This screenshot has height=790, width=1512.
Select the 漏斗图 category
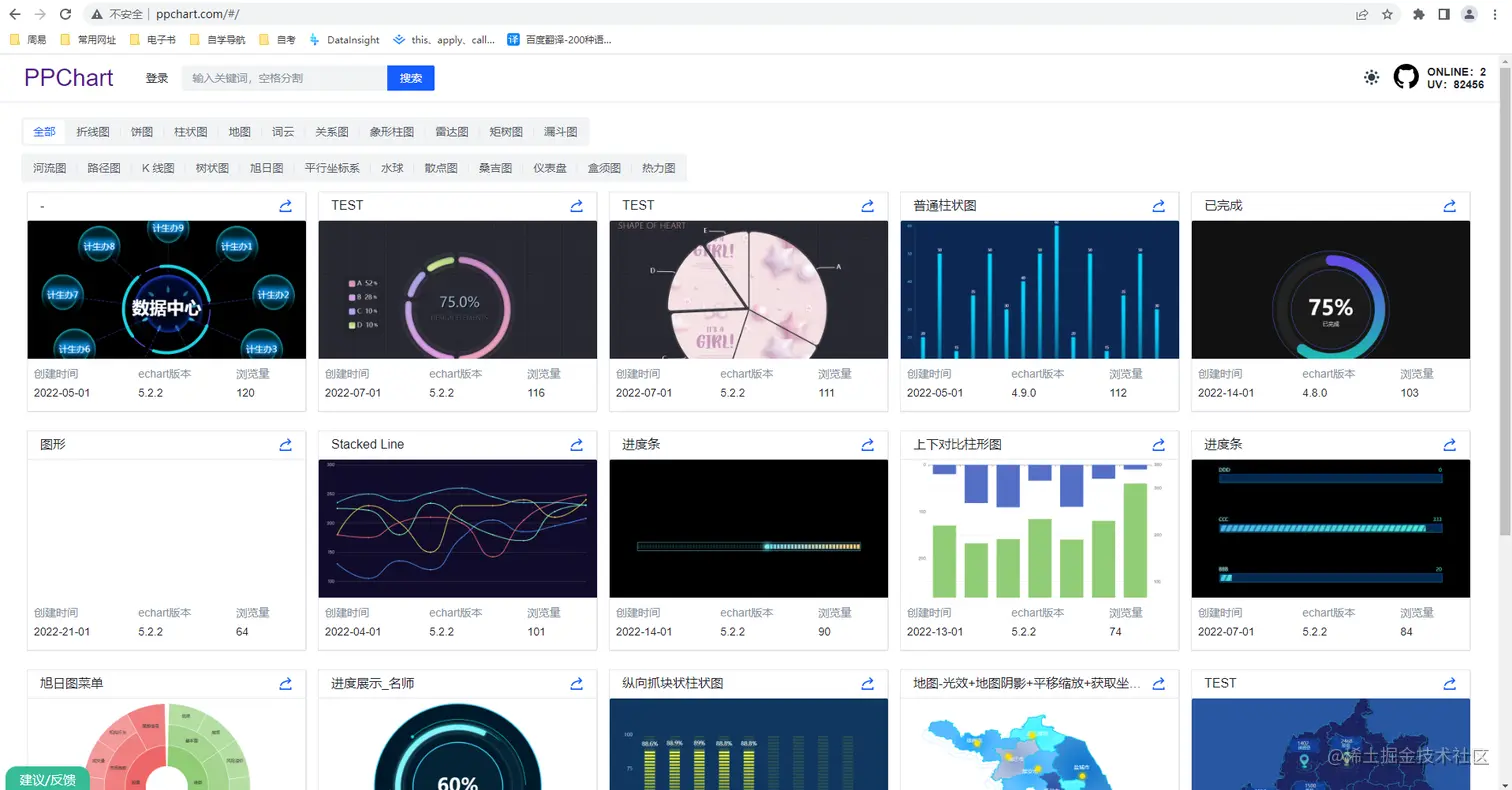pyautogui.click(x=560, y=132)
